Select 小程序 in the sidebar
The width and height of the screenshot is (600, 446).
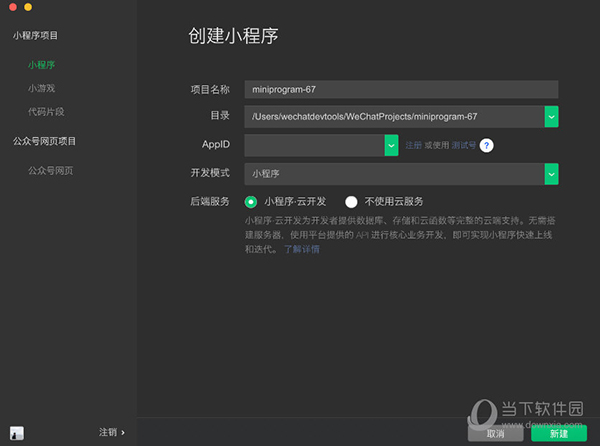(x=41, y=65)
